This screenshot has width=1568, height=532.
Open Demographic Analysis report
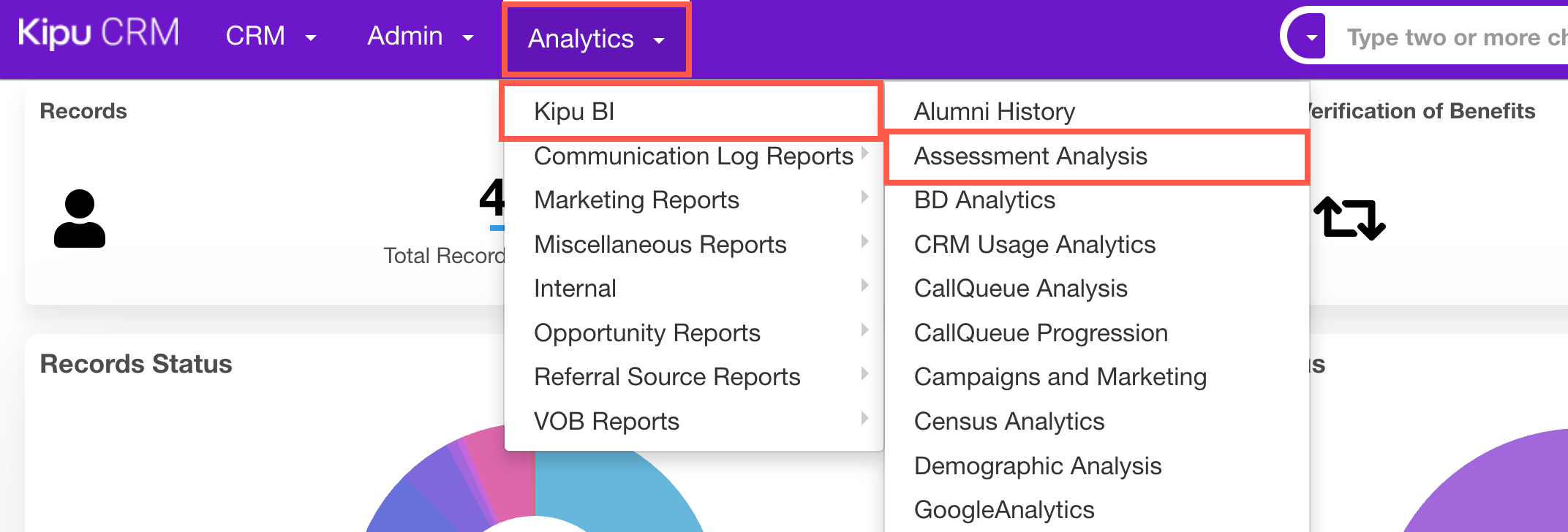click(1037, 465)
